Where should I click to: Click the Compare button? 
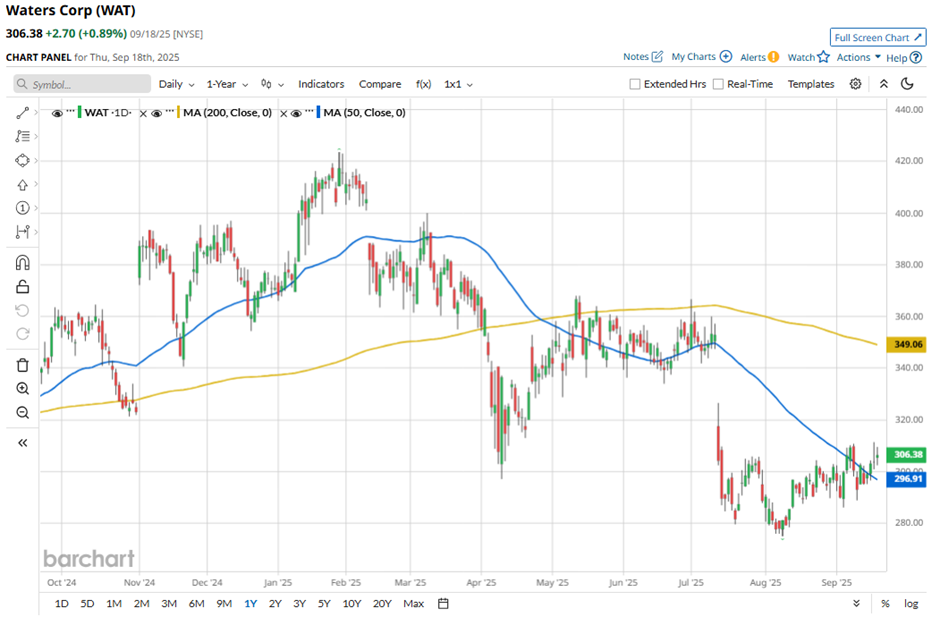380,84
